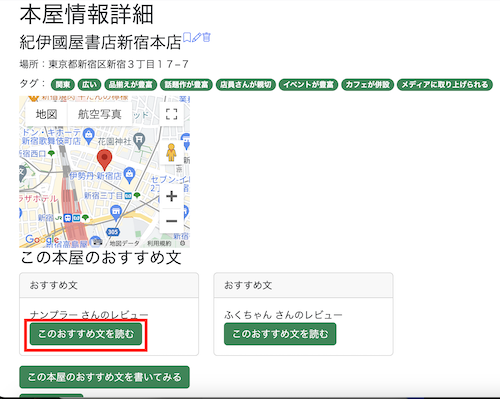Click この本屋のおすすめ文を書いてみる button
Screen dimensions: 500x399
click(x=104, y=377)
